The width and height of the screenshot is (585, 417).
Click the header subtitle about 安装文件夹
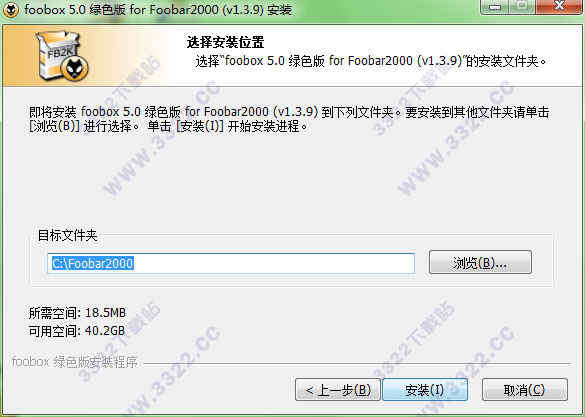(x=371, y=61)
